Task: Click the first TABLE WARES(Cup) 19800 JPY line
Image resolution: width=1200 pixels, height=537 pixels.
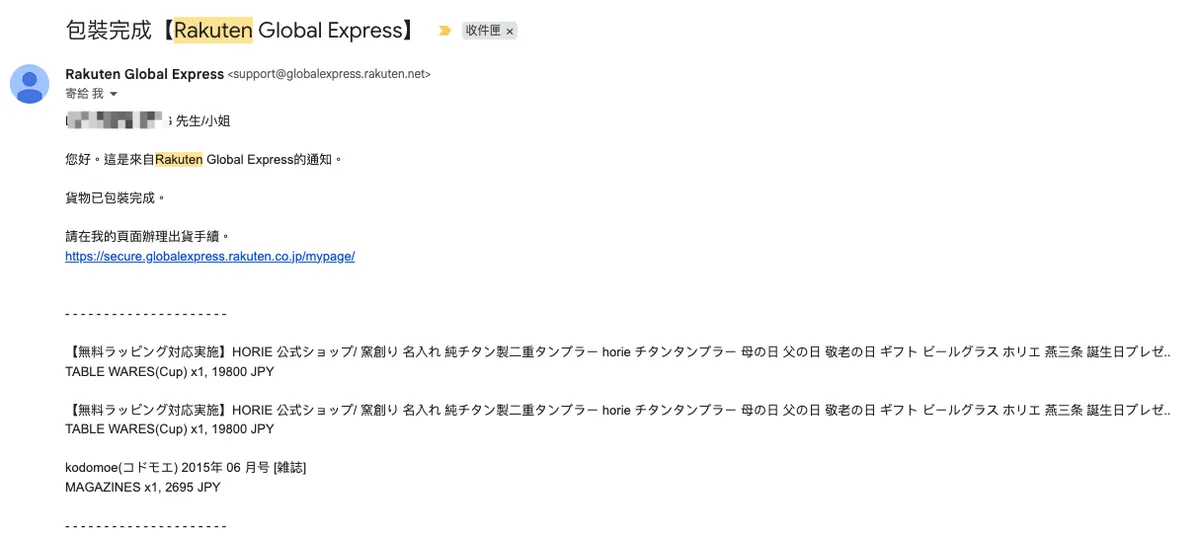Action: [x=169, y=371]
